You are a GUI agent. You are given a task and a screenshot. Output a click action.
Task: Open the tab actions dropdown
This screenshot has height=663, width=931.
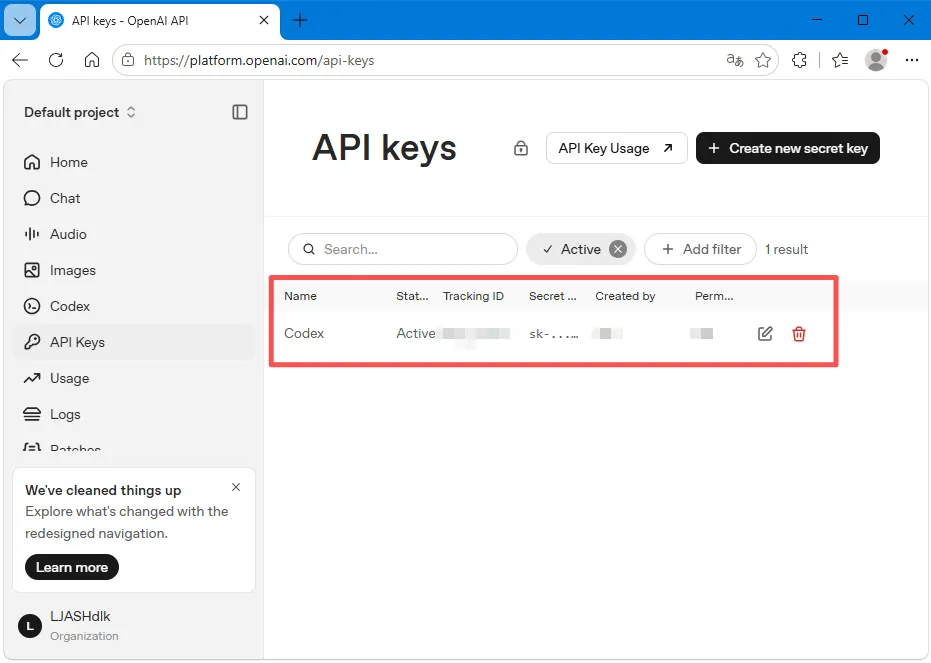tap(20, 21)
